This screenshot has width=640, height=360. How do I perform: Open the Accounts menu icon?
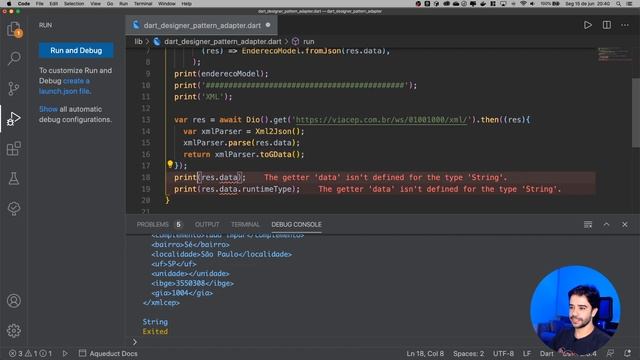tap(14, 301)
